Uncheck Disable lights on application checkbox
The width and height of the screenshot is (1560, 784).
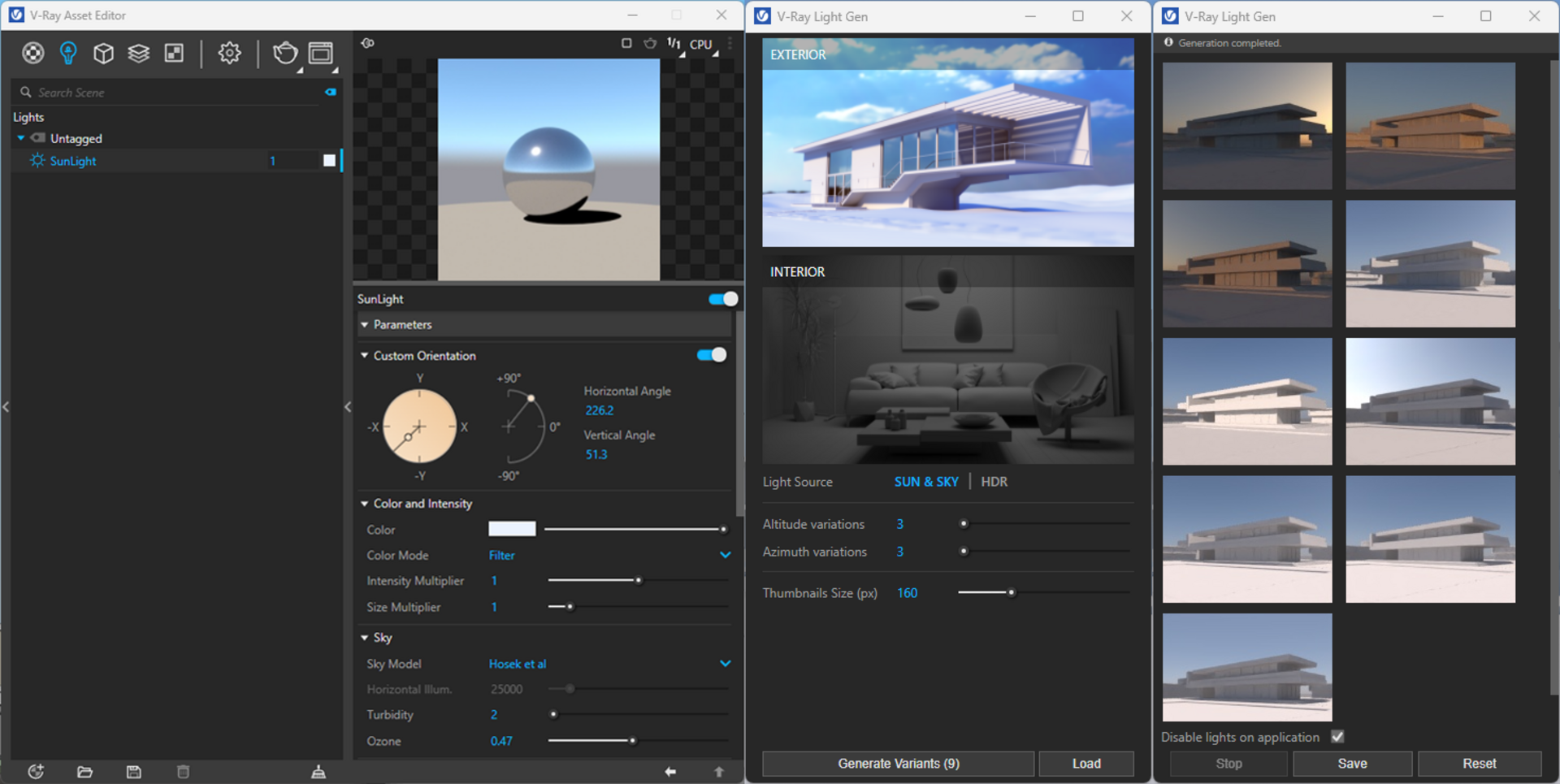click(1338, 737)
